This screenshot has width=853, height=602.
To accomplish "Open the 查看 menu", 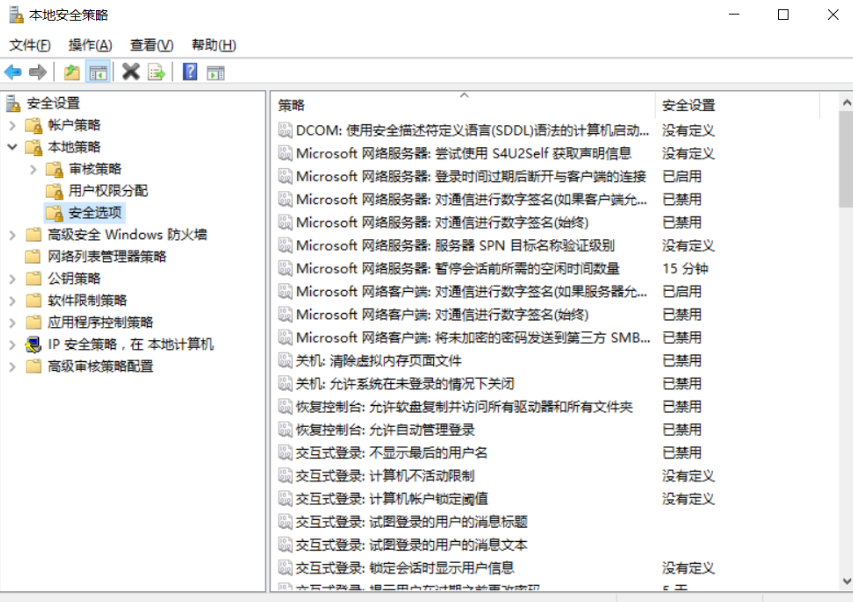I will tap(148, 45).
